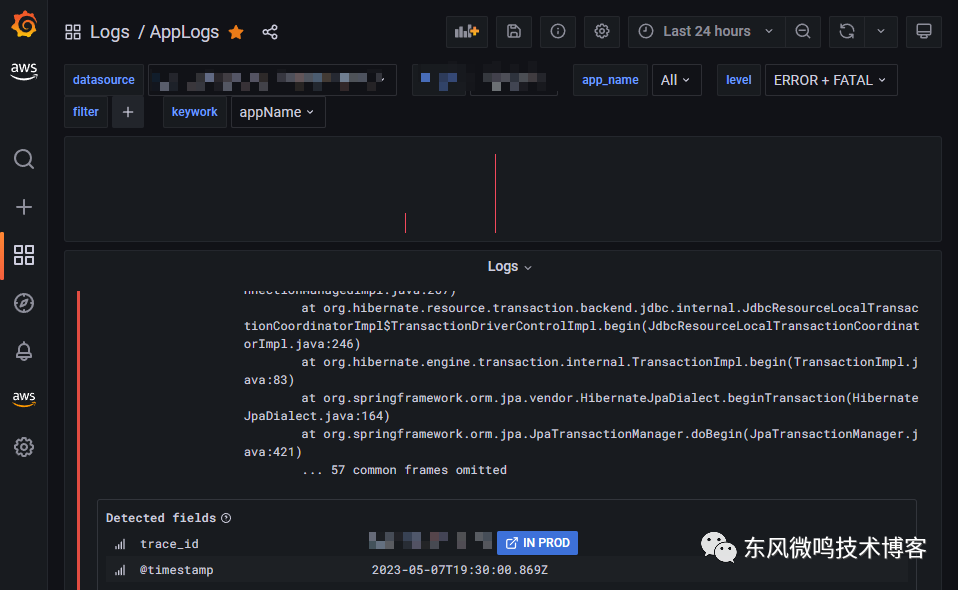This screenshot has width=958, height=590.
Task: Open the level ERROR + FATAL dropdown
Action: click(831, 80)
